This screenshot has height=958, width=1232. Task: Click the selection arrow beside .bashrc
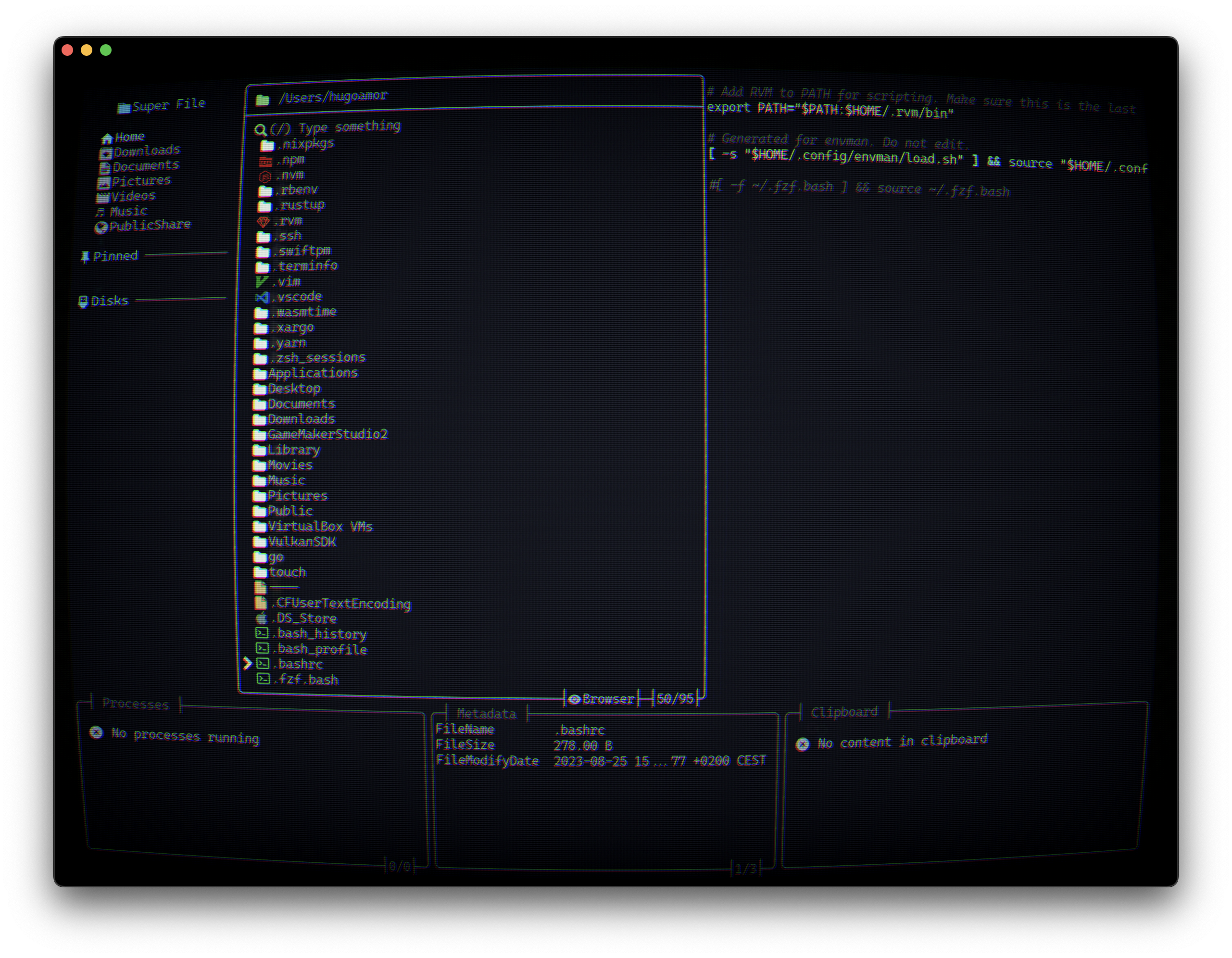click(247, 663)
